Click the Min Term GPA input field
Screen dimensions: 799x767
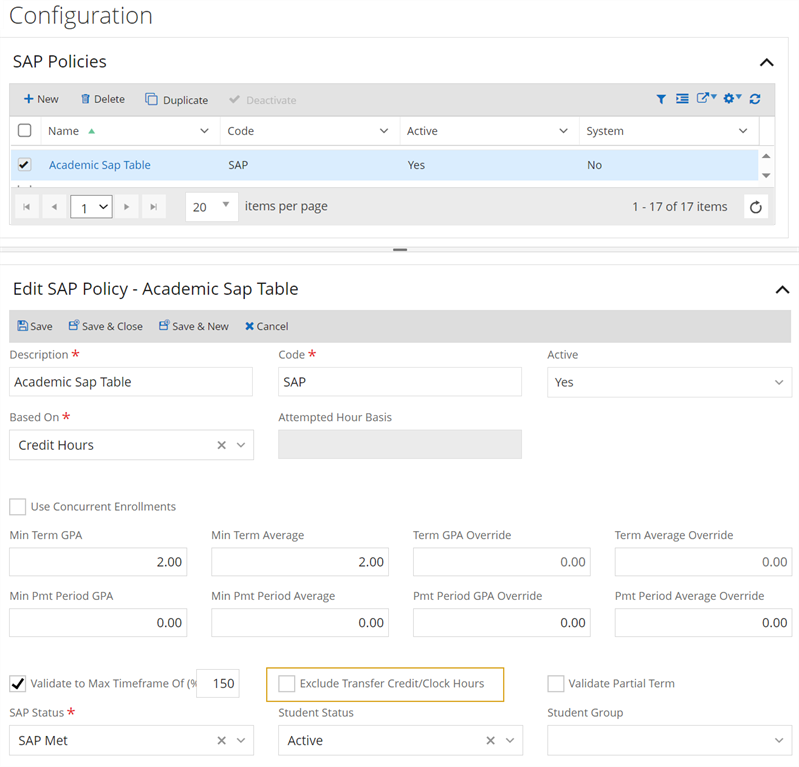pyautogui.click(x=98, y=562)
